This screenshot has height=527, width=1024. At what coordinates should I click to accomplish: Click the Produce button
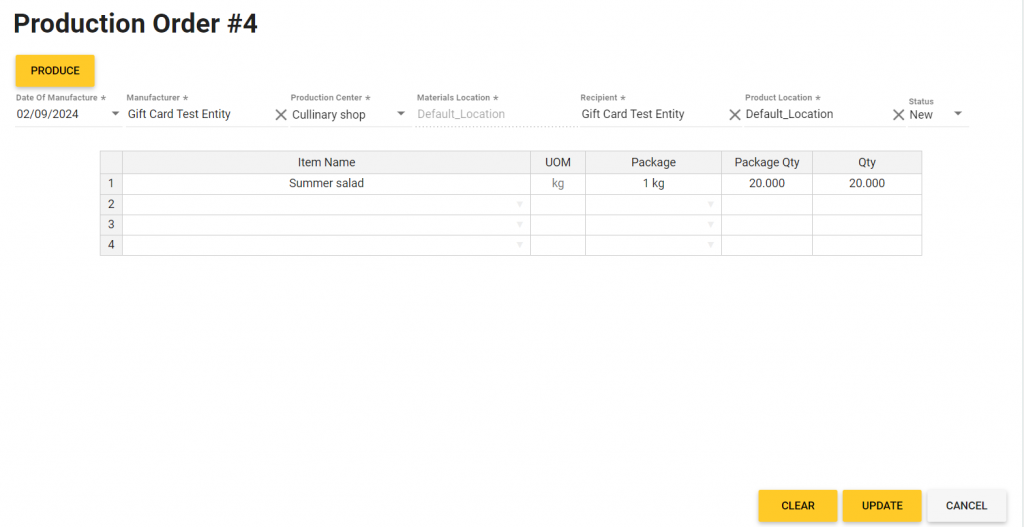pyautogui.click(x=55, y=71)
